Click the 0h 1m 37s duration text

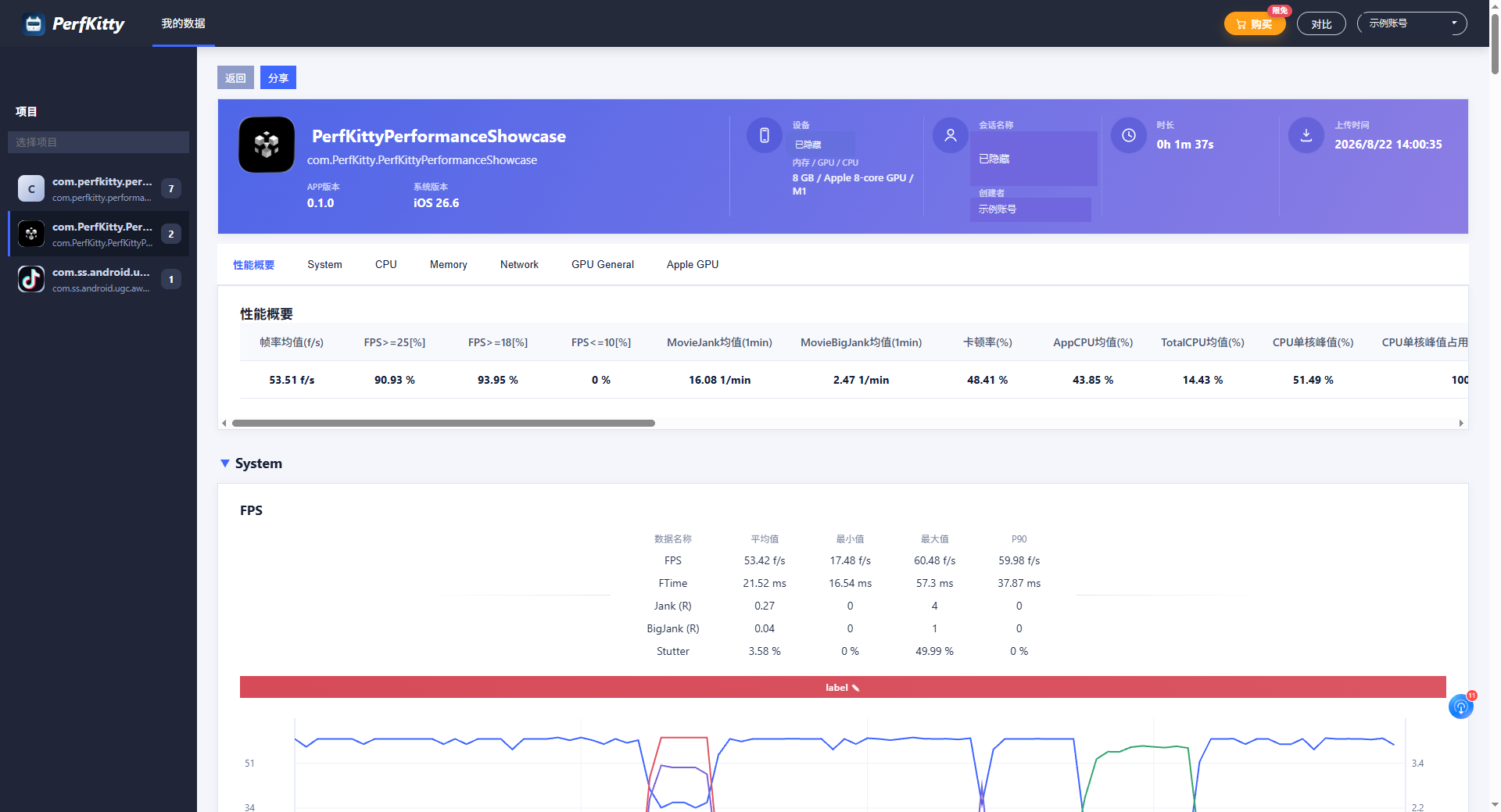point(1185,145)
